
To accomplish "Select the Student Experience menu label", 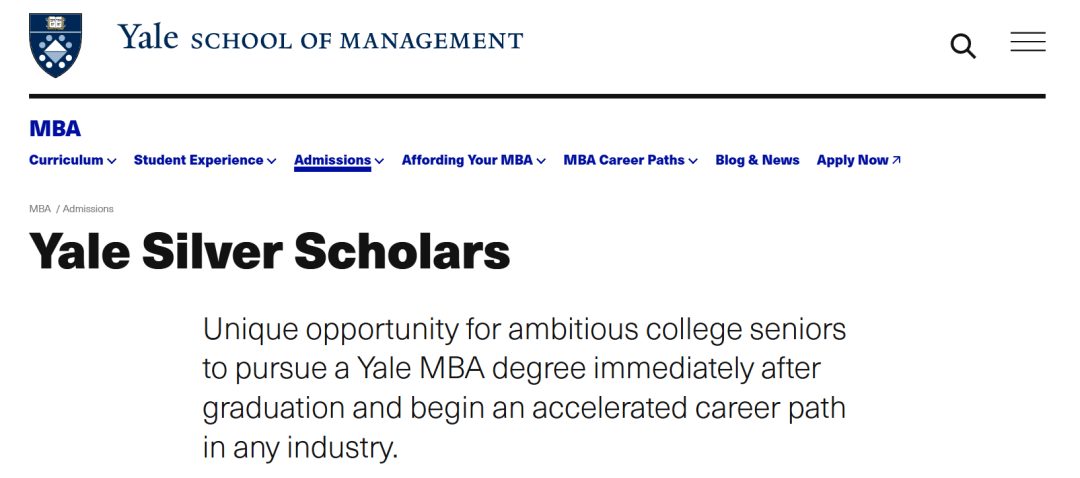I will (x=198, y=160).
